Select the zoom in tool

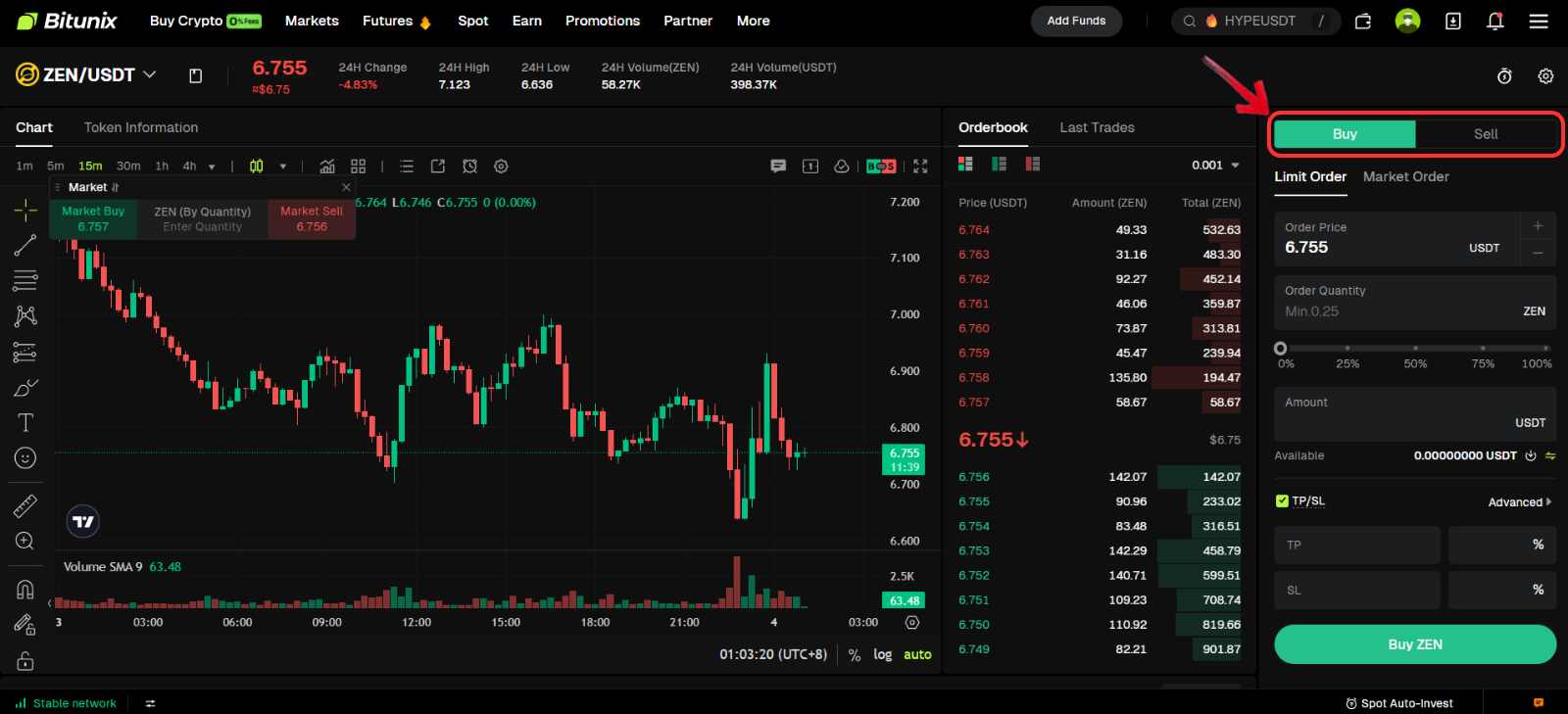tap(25, 541)
